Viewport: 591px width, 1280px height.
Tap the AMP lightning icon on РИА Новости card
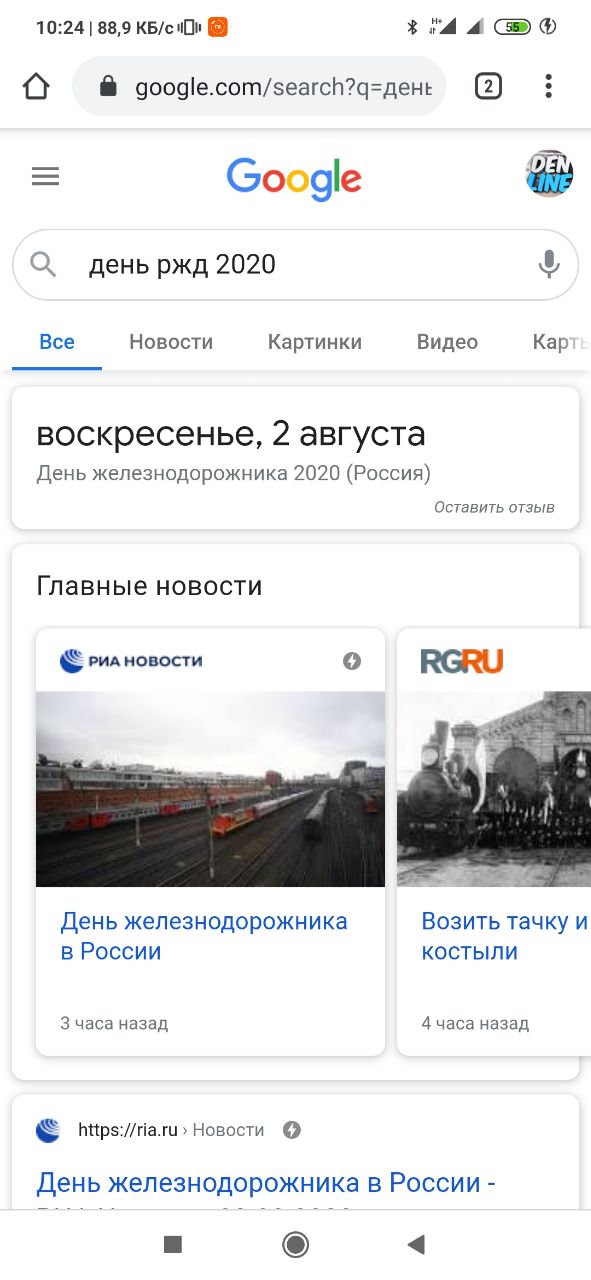point(352,661)
